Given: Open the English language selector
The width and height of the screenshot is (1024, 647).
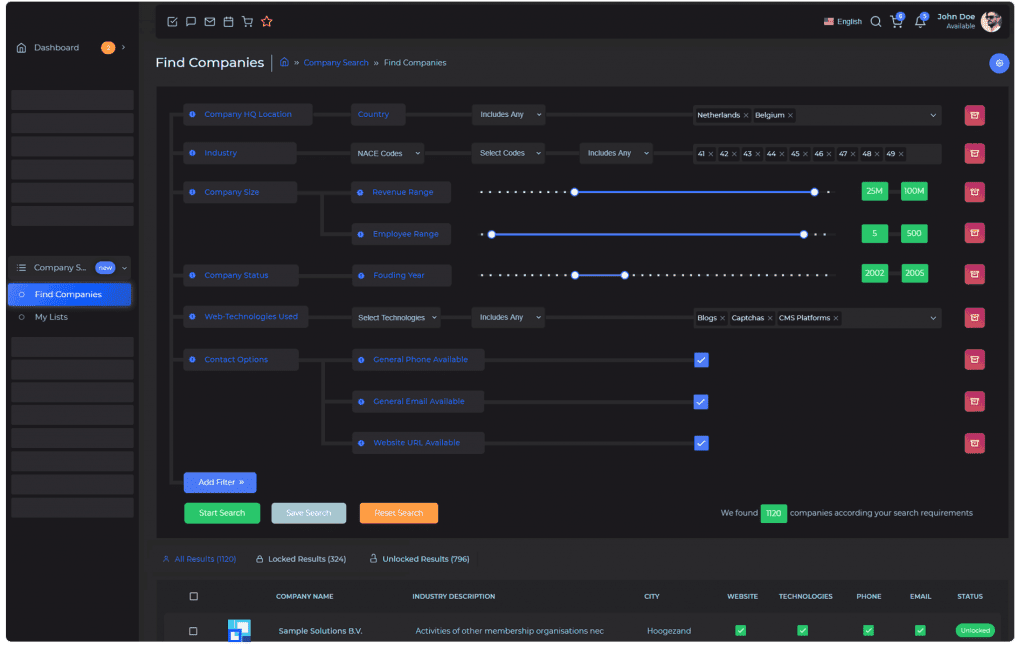Looking at the screenshot, I should 842,22.
